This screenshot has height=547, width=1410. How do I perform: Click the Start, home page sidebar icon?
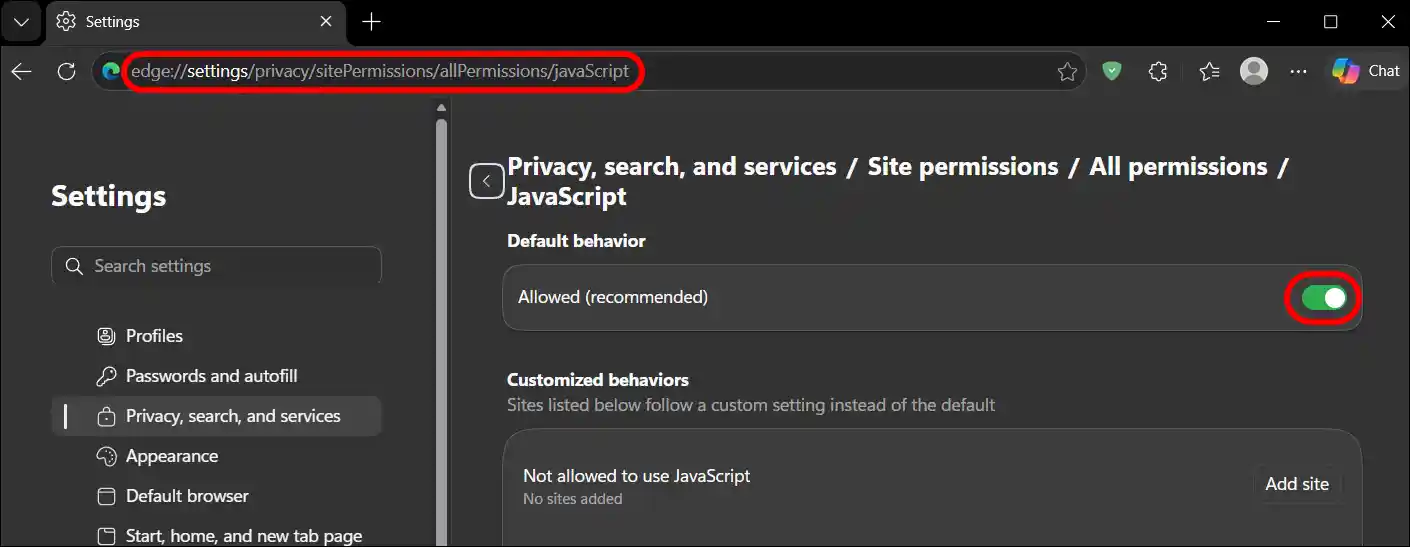pyautogui.click(x=106, y=536)
